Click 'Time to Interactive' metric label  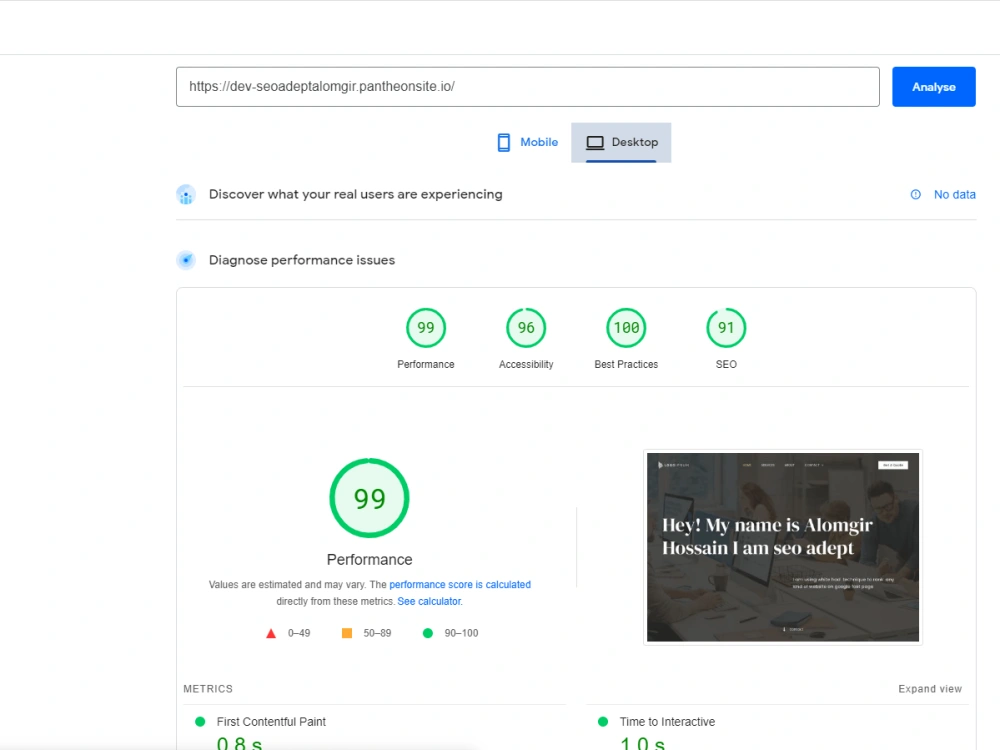click(667, 722)
